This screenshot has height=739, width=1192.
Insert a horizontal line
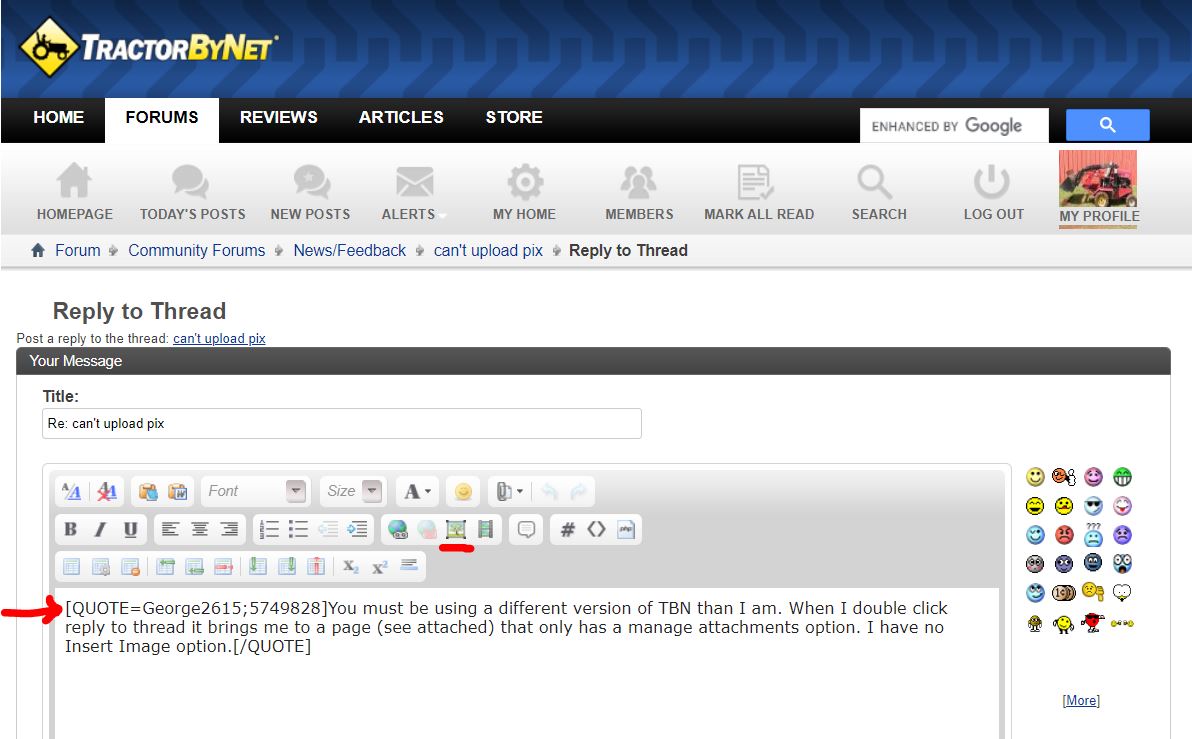point(409,565)
